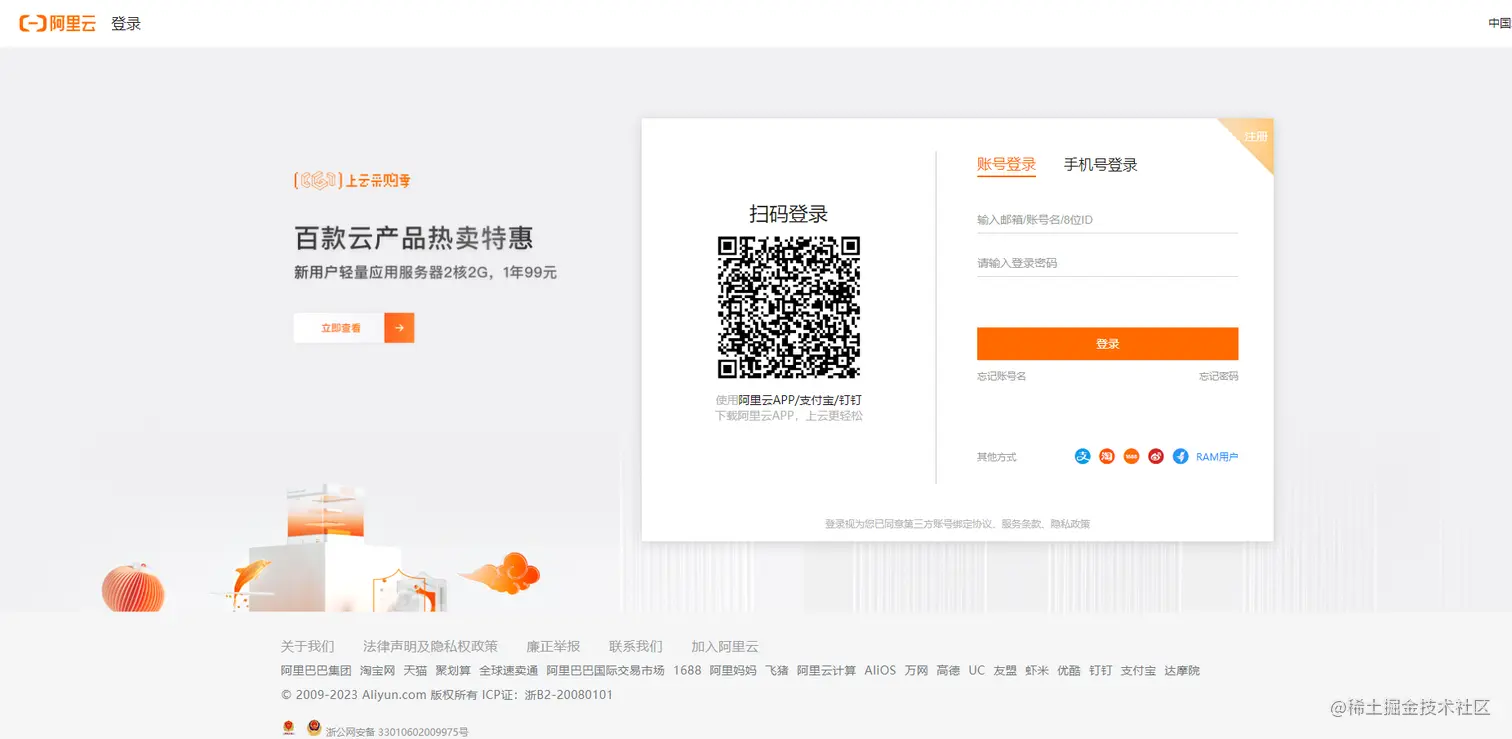
Task: Click 浙公网安备 33010602009975号 record link
Action: point(397,732)
